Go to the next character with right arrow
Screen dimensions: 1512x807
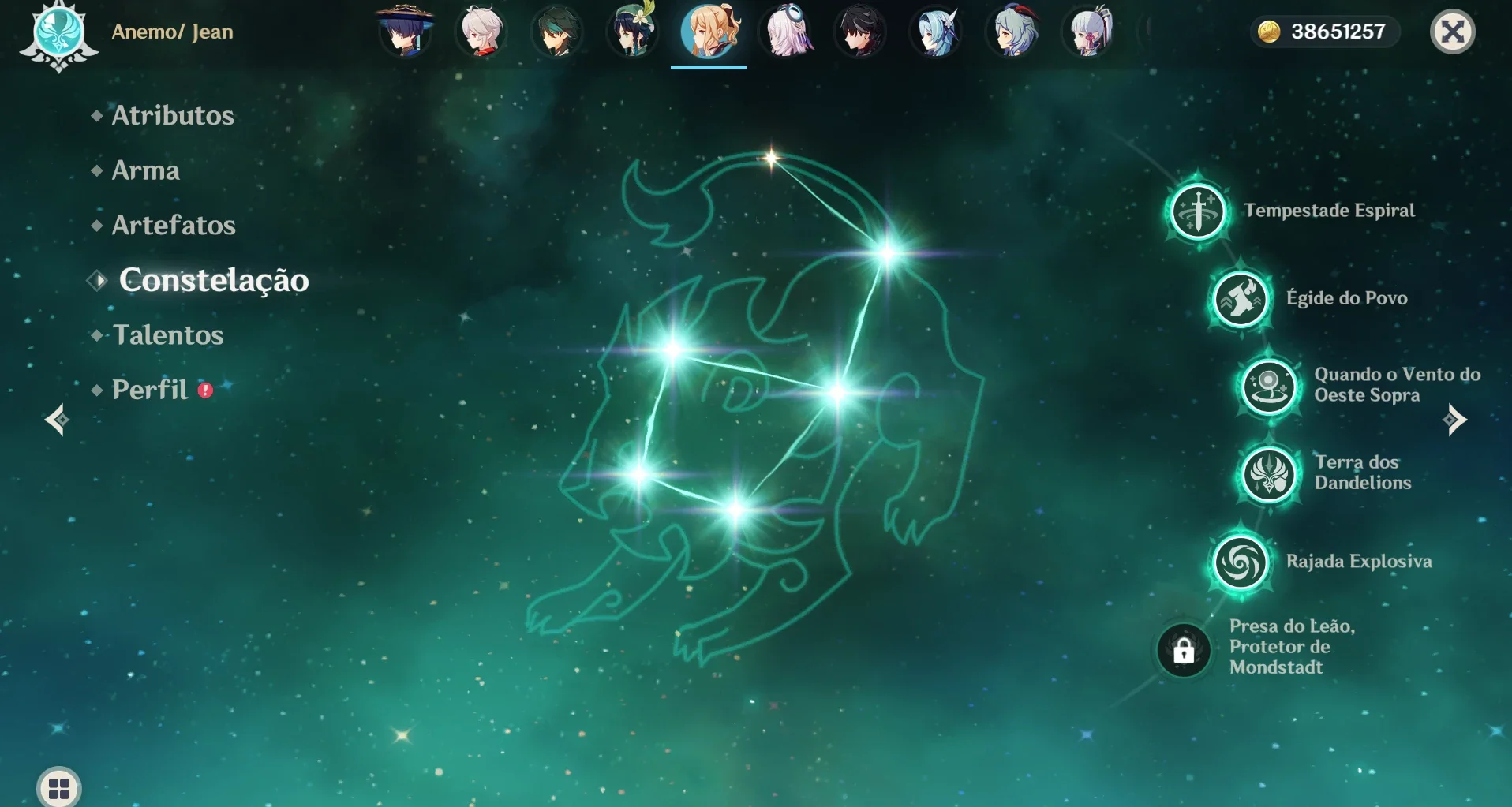[x=1454, y=420]
